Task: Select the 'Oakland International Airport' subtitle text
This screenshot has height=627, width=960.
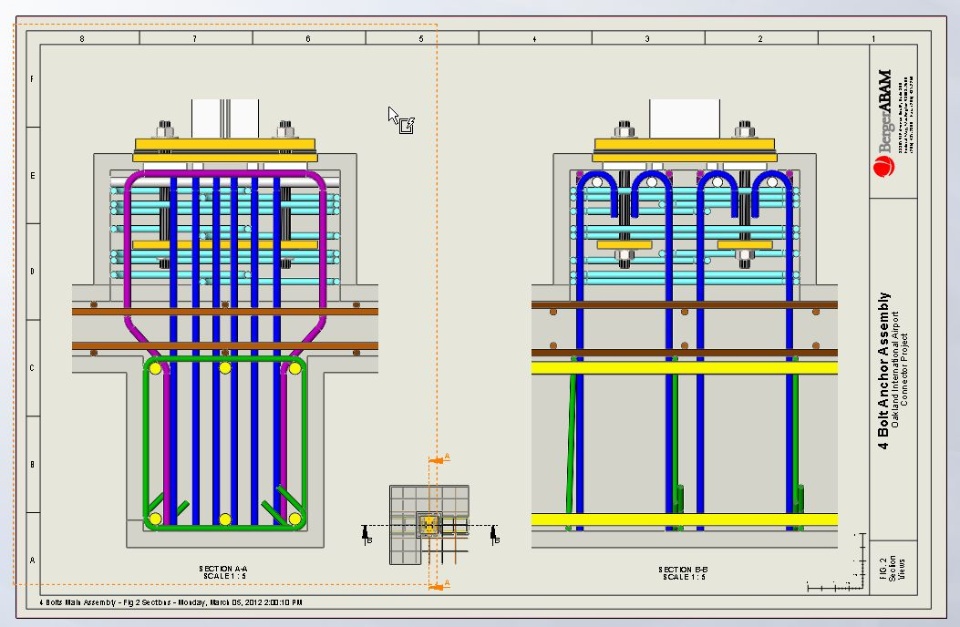Action: [x=895, y=369]
